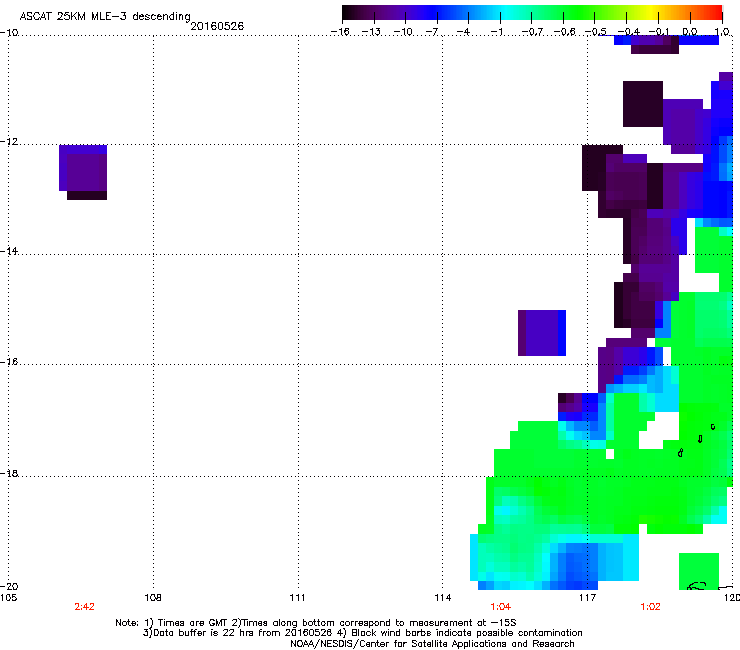Click the isolated purple data patch near longitude 106
Screen dimensions: 740x650
point(83,172)
